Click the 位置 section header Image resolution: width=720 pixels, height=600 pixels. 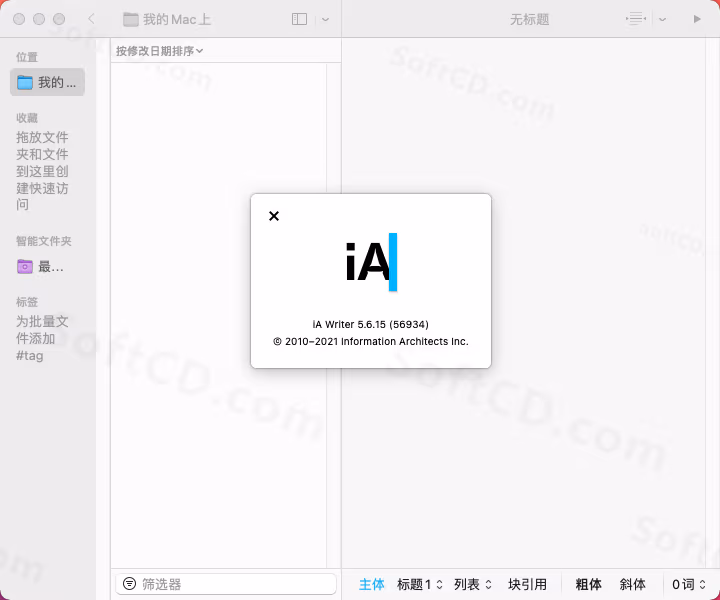(27, 57)
